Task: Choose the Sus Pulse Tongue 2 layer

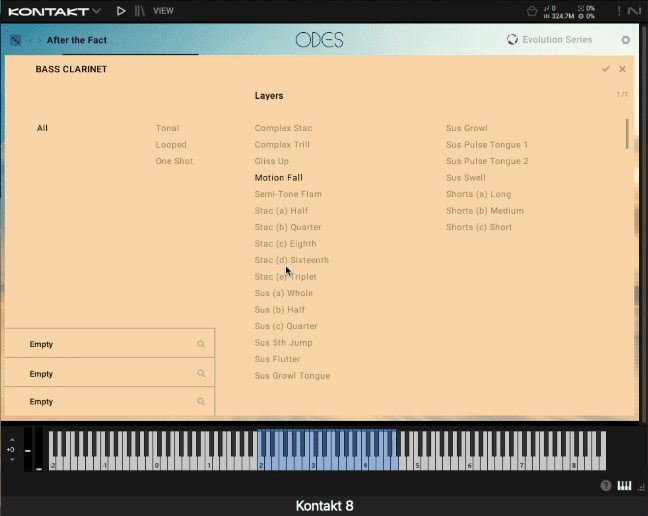Action: 487,161
